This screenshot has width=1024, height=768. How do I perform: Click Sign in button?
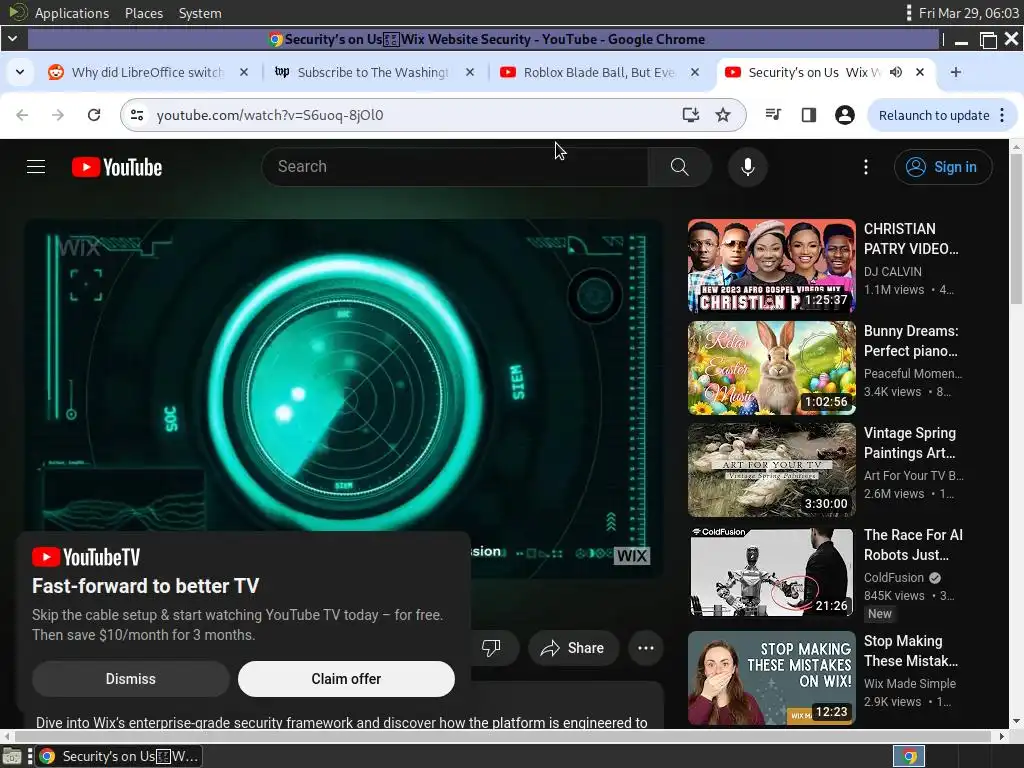pos(943,167)
